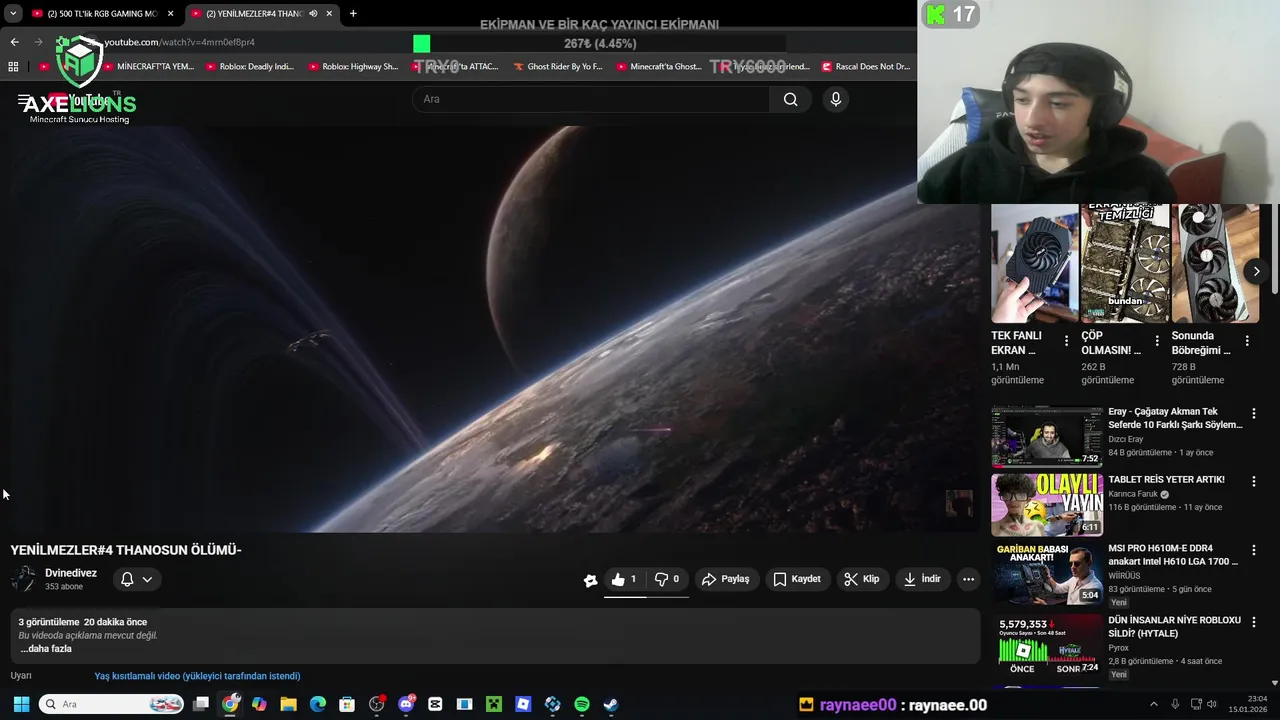
Task: Open options for MSI PRO H610M-E video
Action: point(1253,550)
